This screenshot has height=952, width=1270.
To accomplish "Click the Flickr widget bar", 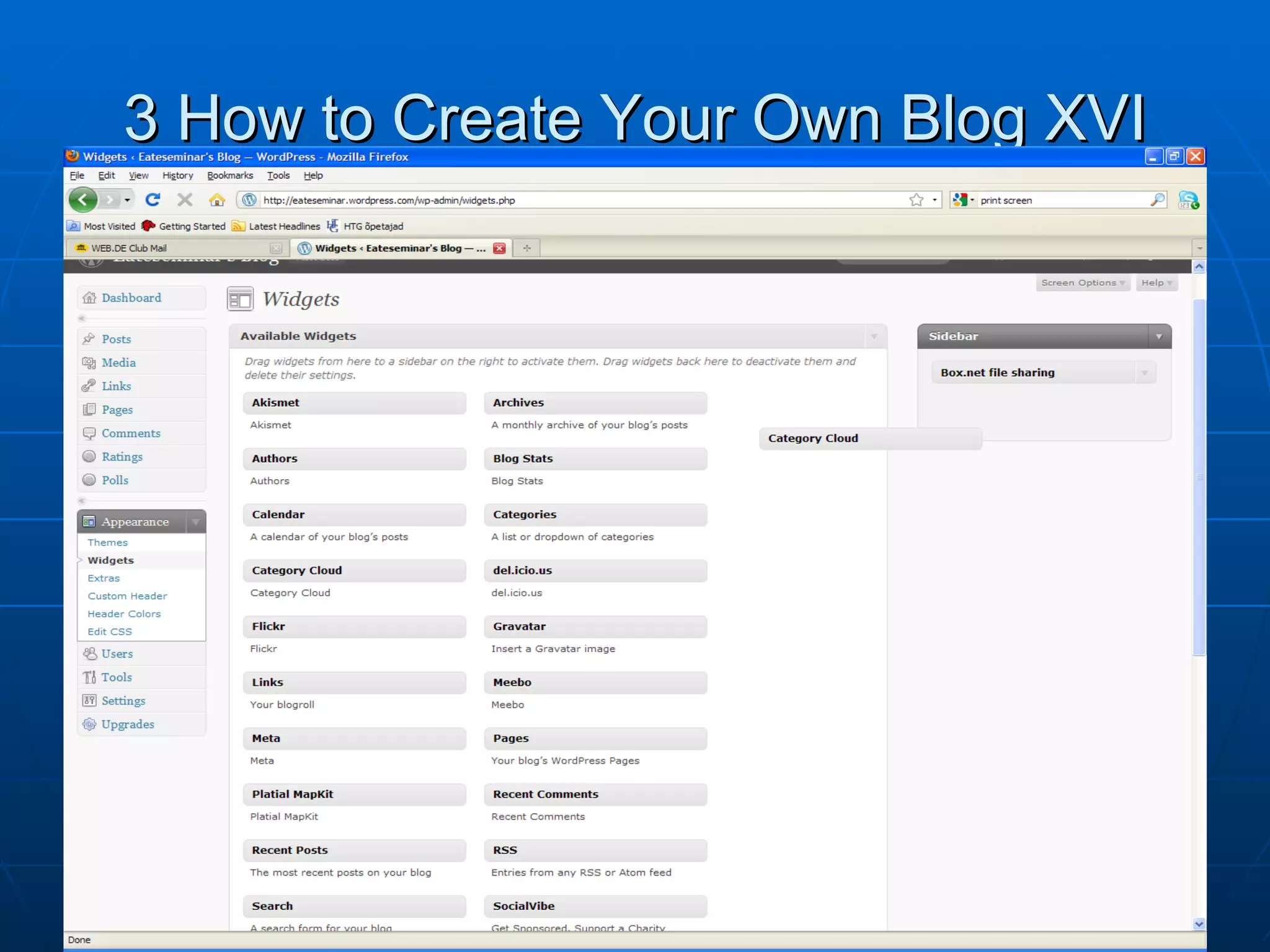I will point(355,627).
